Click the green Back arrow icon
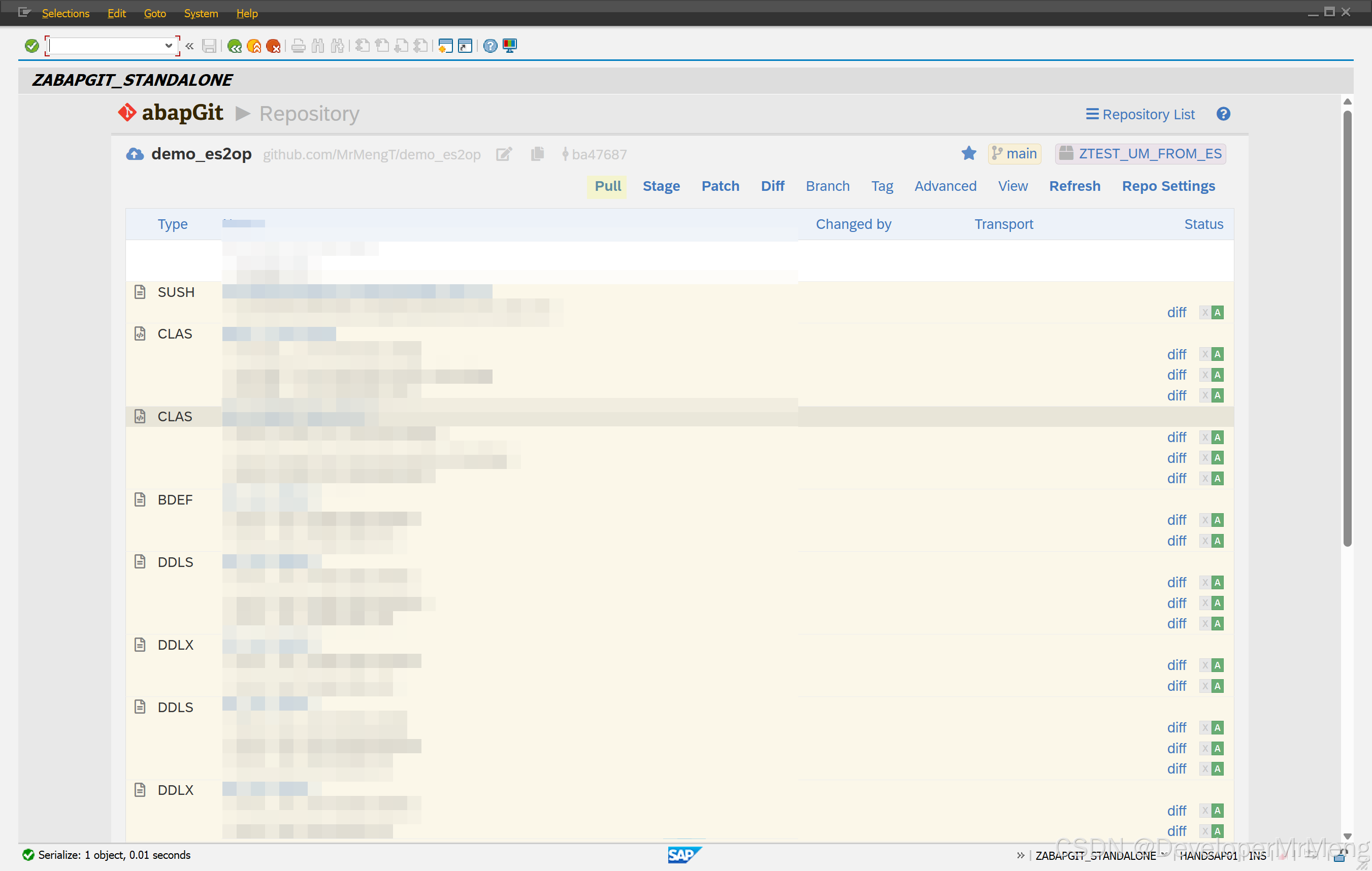 point(234,46)
